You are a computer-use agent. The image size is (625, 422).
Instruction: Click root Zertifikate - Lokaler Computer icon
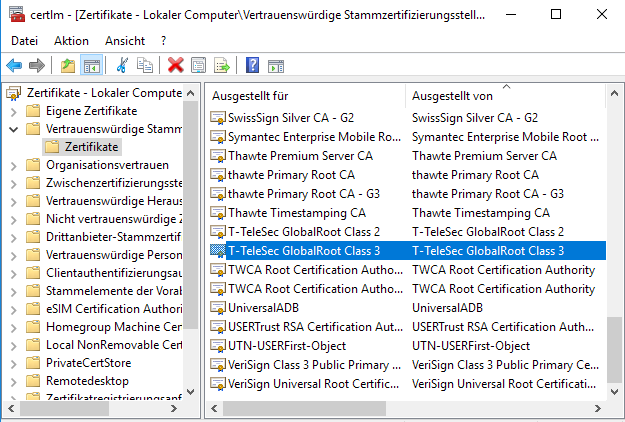point(14,93)
